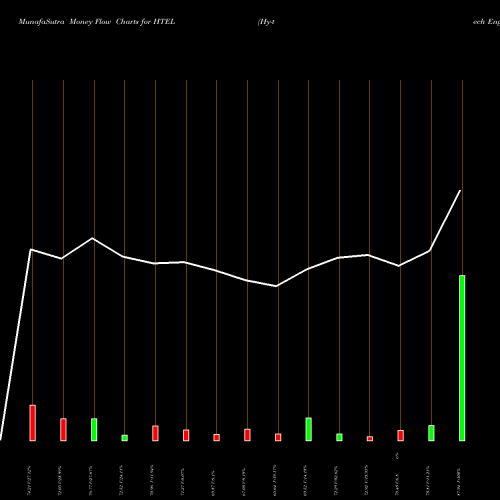This screenshot has width=500, height=500.
Task: Click the tallest green money flow bar
Action: point(462,358)
